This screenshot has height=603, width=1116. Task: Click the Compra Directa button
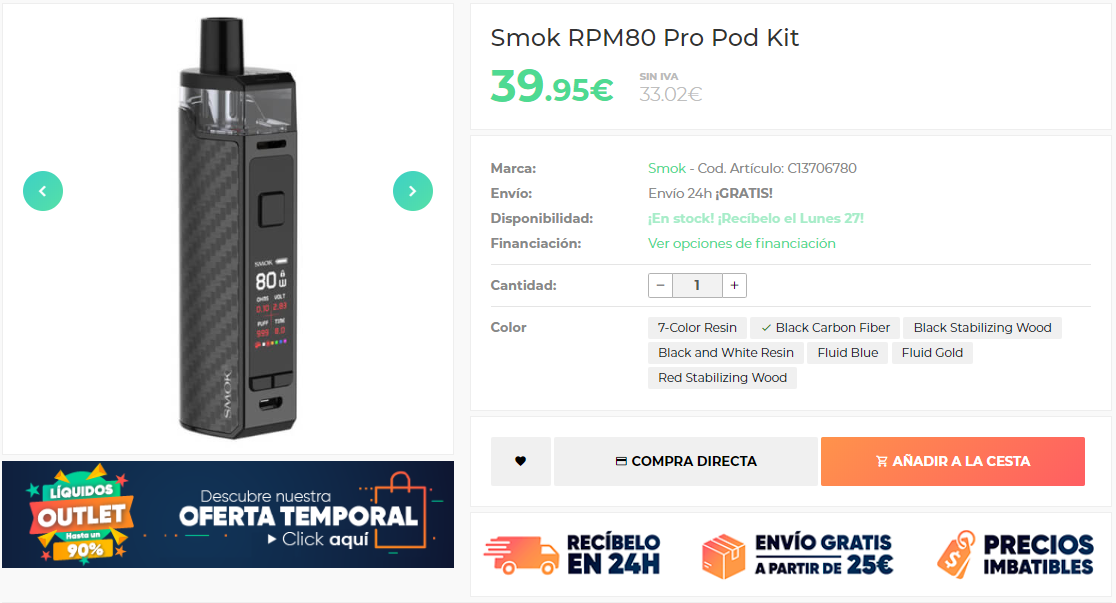pyautogui.click(x=685, y=461)
